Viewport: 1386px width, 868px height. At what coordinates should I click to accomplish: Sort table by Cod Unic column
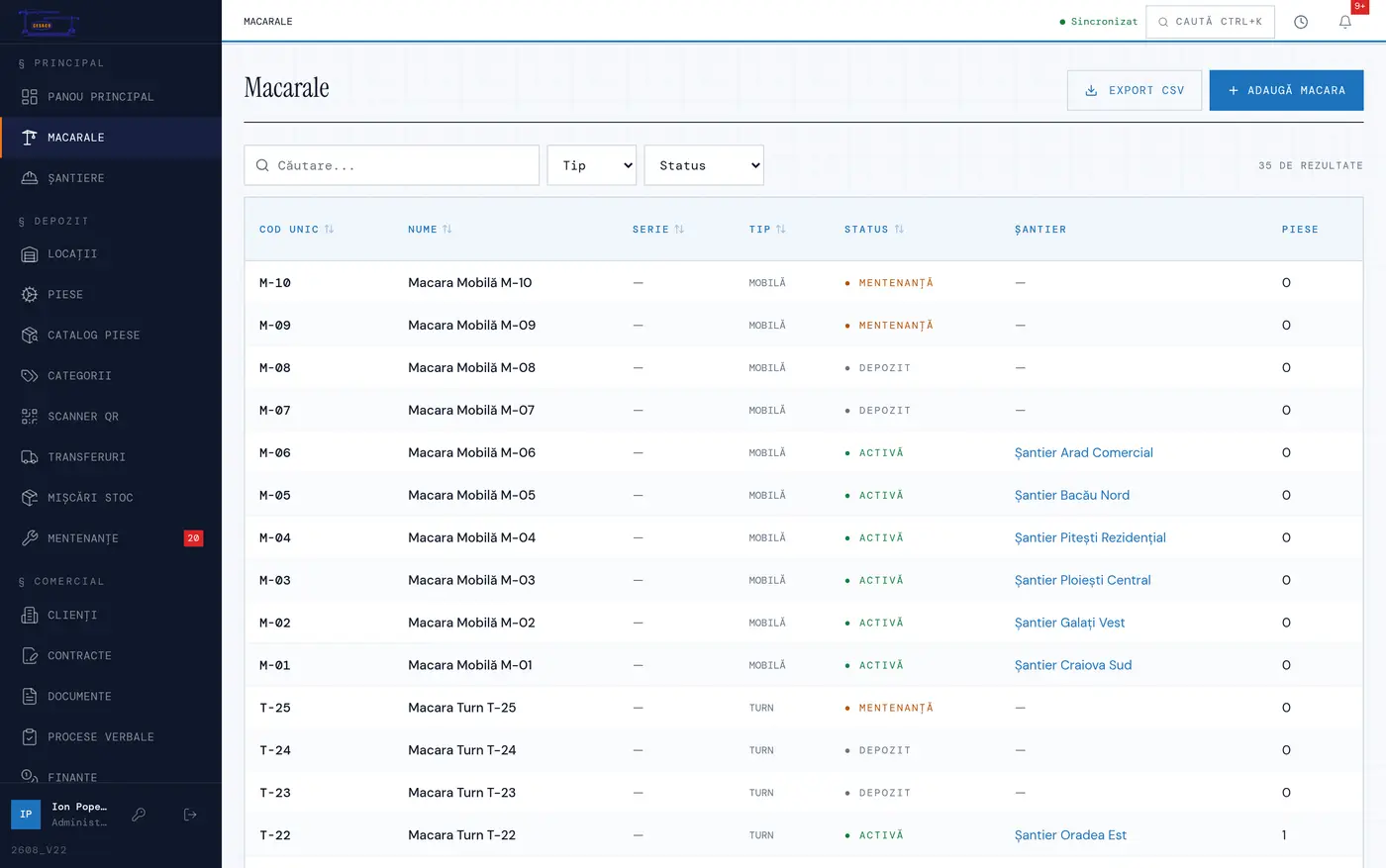(296, 230)
